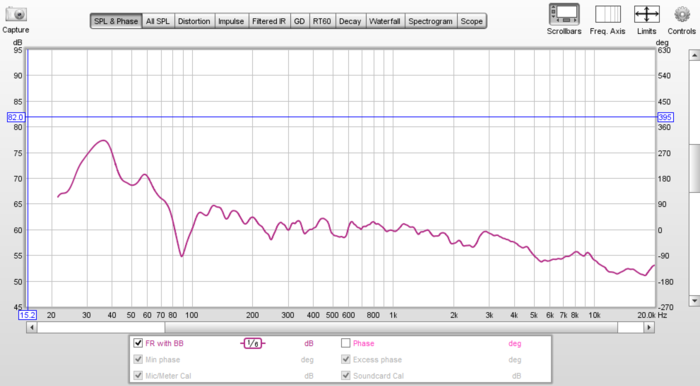
Task: Click the vertical scrollbar thumb
Action: (694, 168)
